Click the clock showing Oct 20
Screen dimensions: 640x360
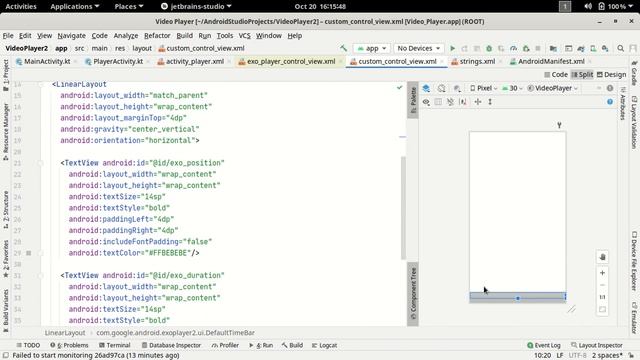(x=320, y=7)
